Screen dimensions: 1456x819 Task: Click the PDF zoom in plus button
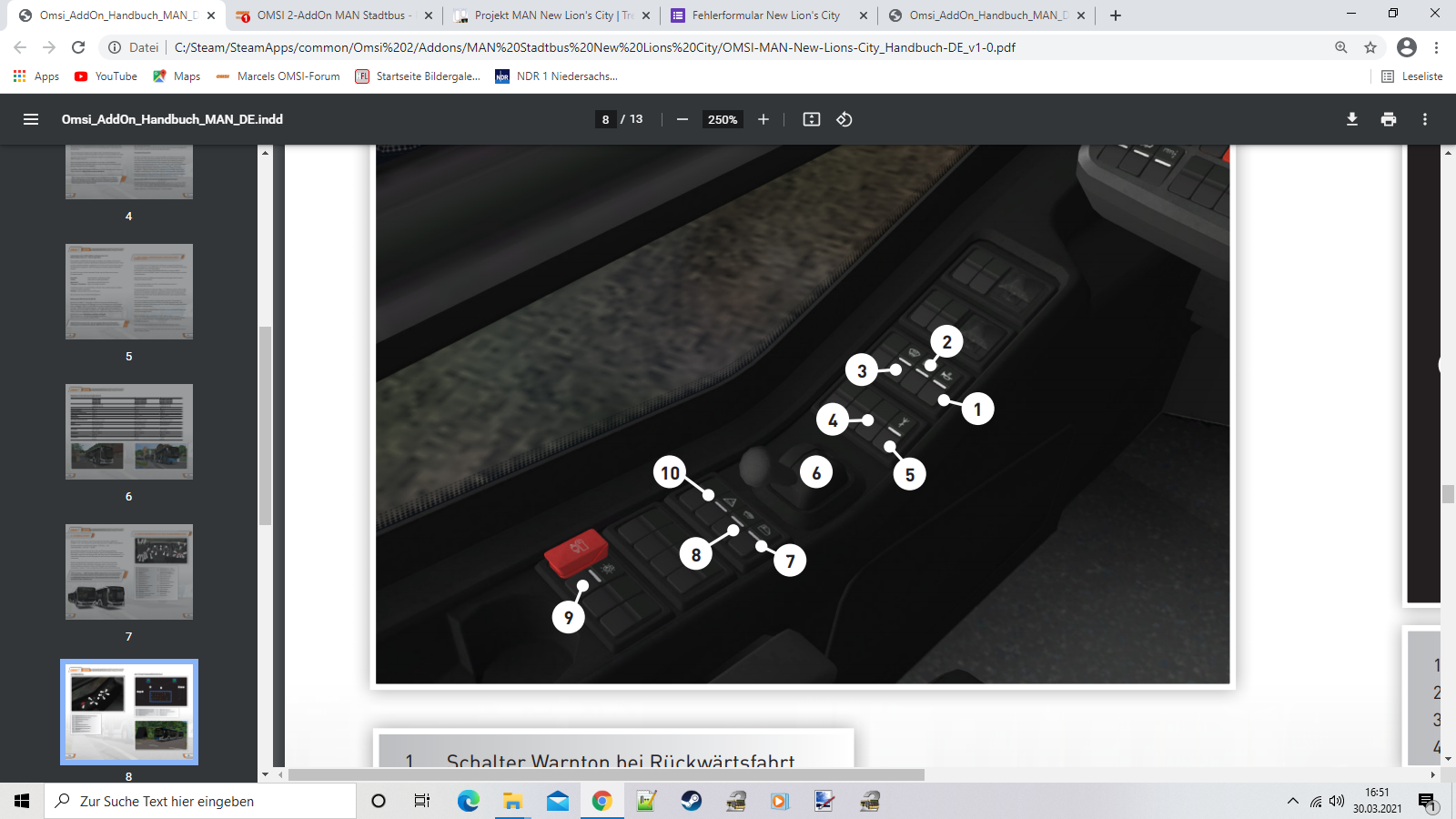[x=763, y=119]
